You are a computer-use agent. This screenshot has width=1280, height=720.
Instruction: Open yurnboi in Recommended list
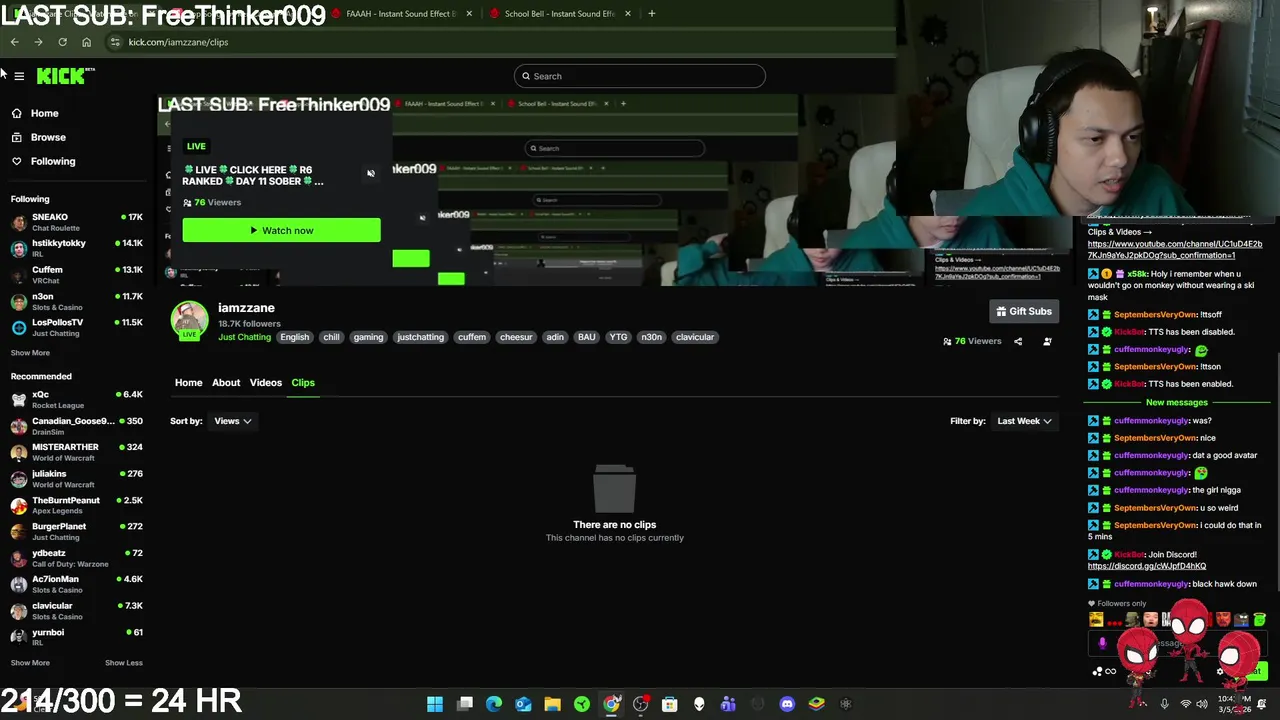click(x=76, y=637)
